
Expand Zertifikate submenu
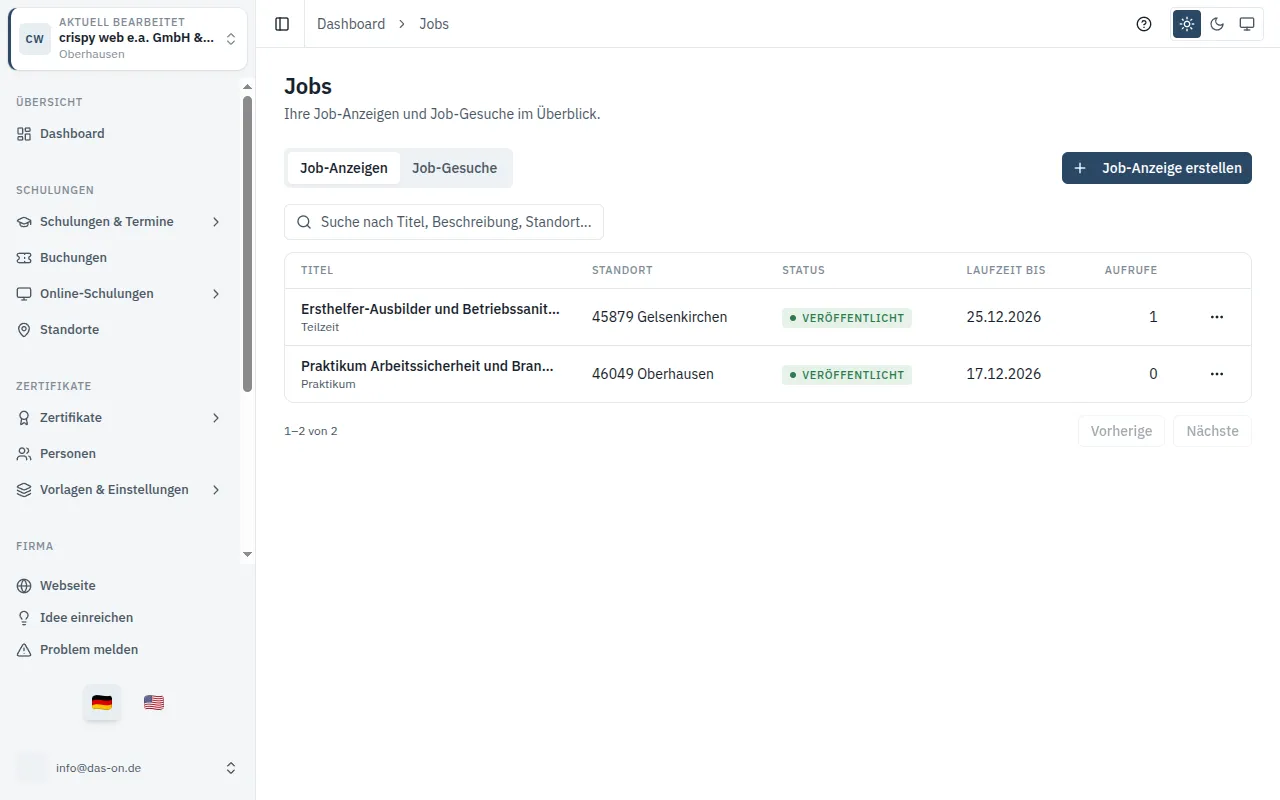point(120,418)
